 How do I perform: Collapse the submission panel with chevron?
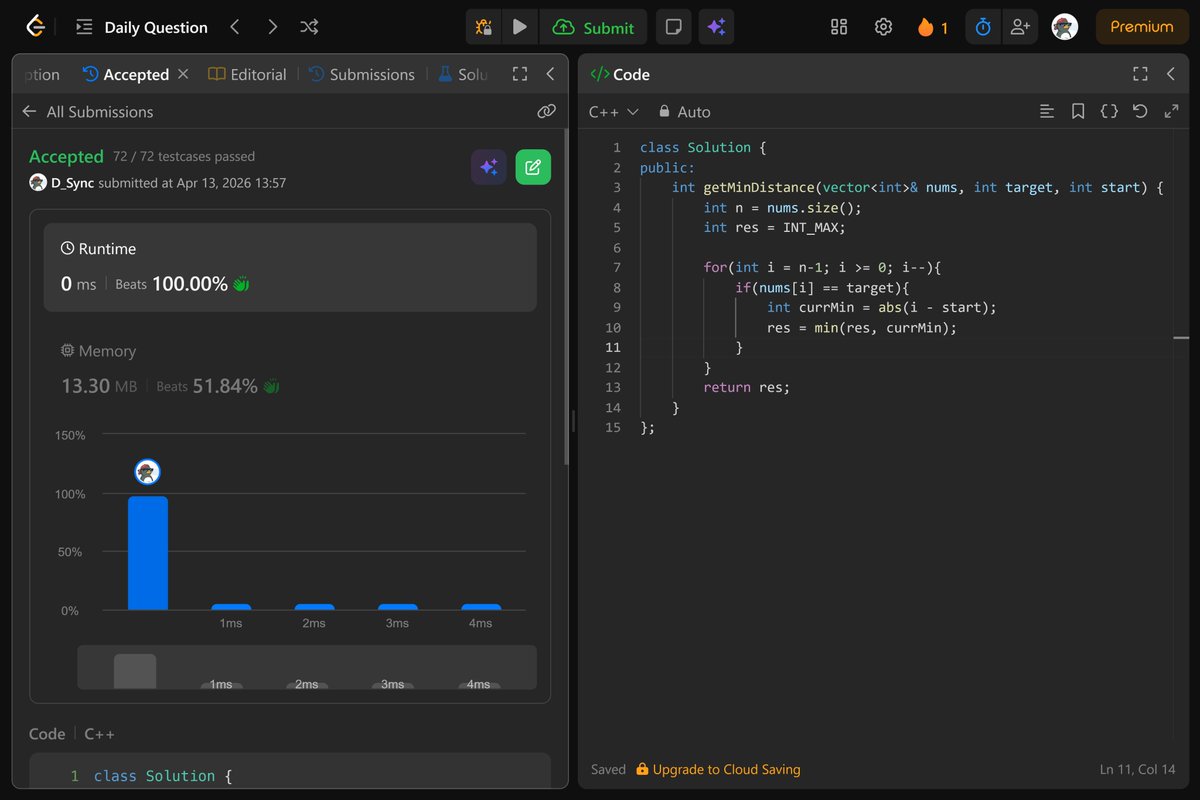(x=551, y=74)
